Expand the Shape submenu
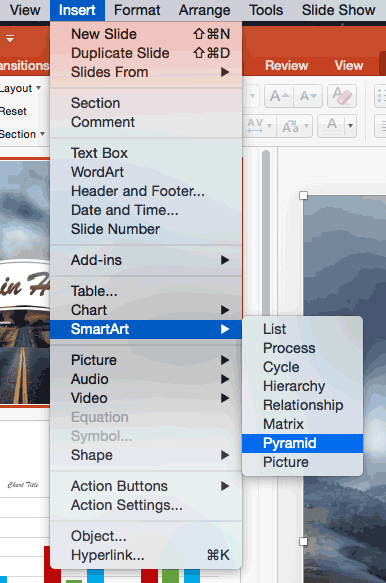386x583 pixels. 146,455
